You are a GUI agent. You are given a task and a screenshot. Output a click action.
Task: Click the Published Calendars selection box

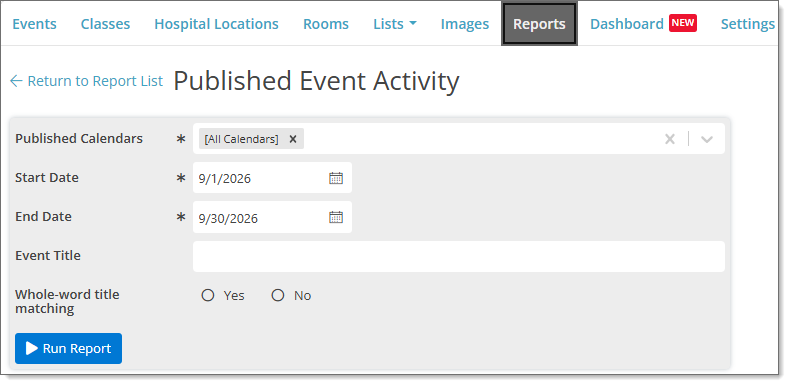pos(459,139)
